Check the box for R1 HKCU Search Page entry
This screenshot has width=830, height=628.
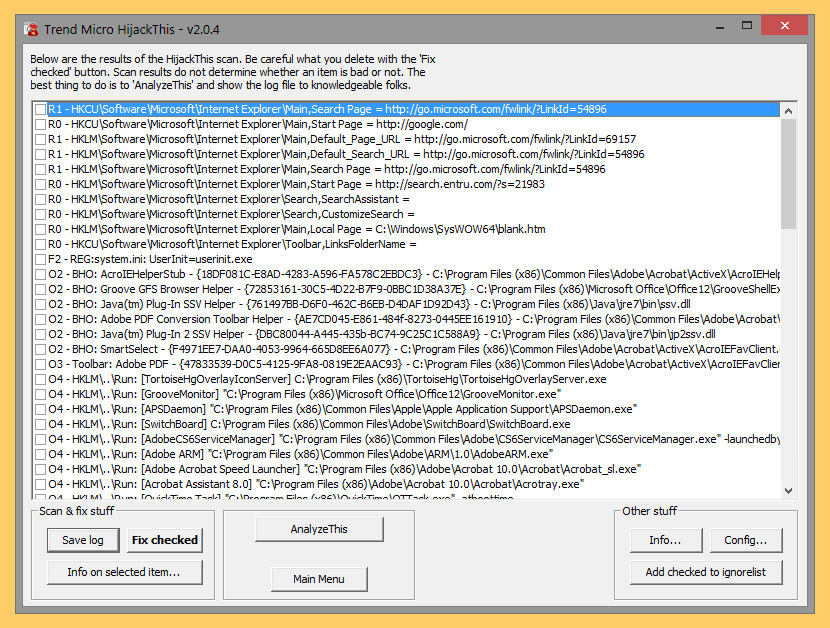[40, 109]
